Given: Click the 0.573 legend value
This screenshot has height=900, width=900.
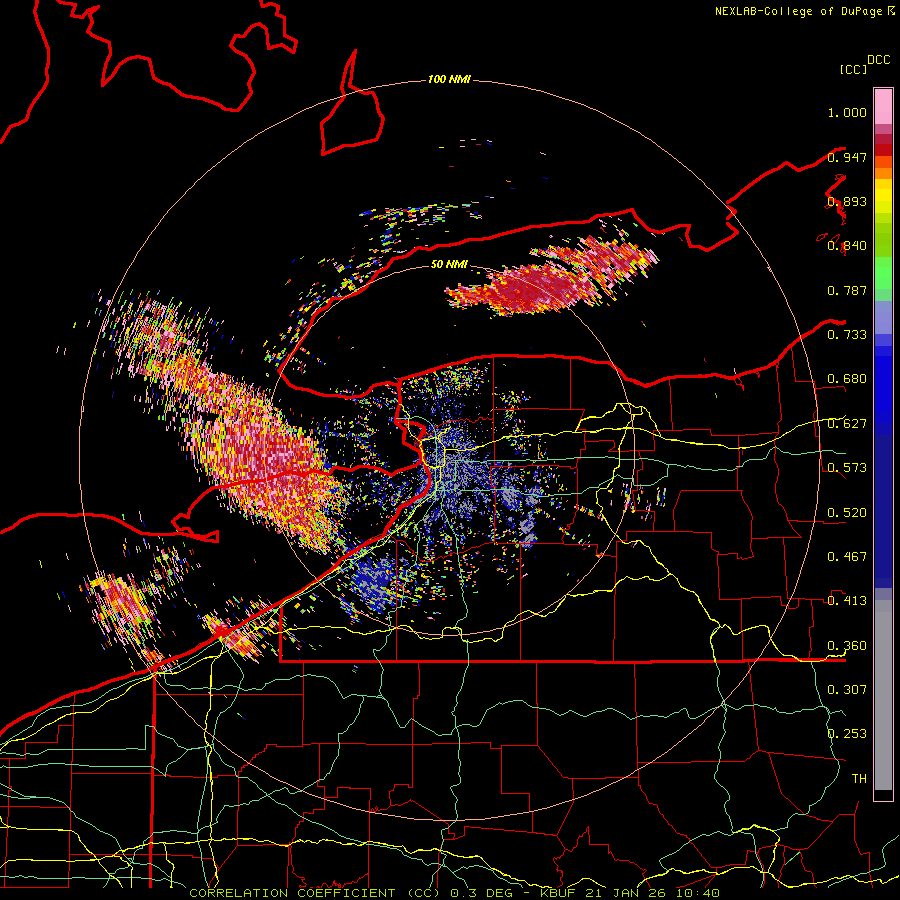Looking at the screenshot, I should (x=847, y=468).
